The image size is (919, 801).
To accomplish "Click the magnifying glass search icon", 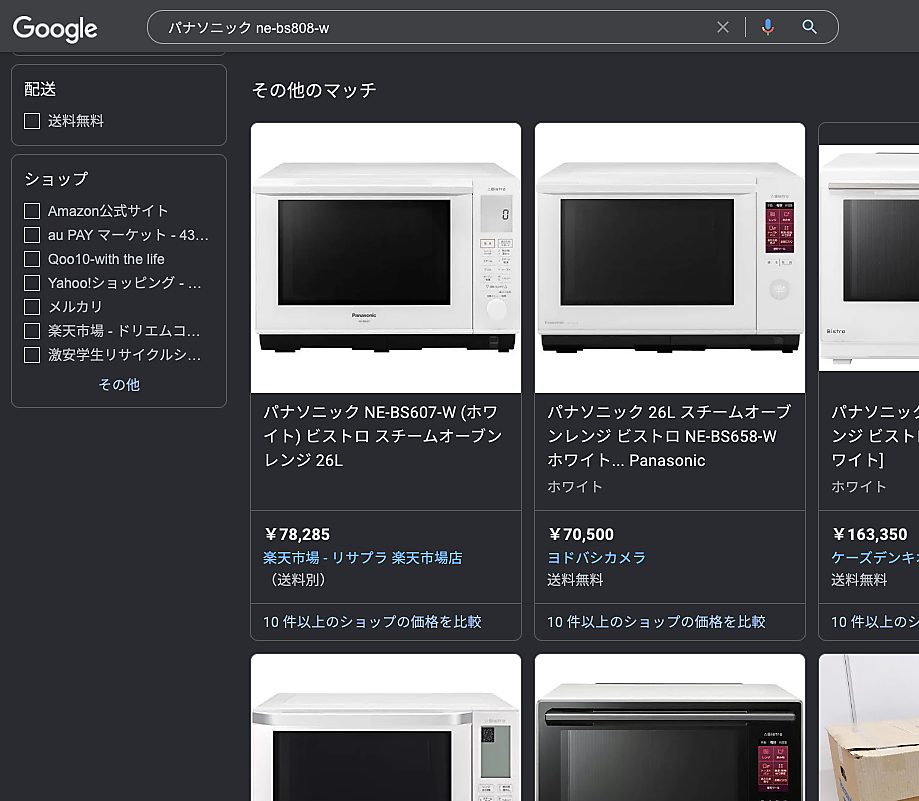I will (x=810, y=27).
